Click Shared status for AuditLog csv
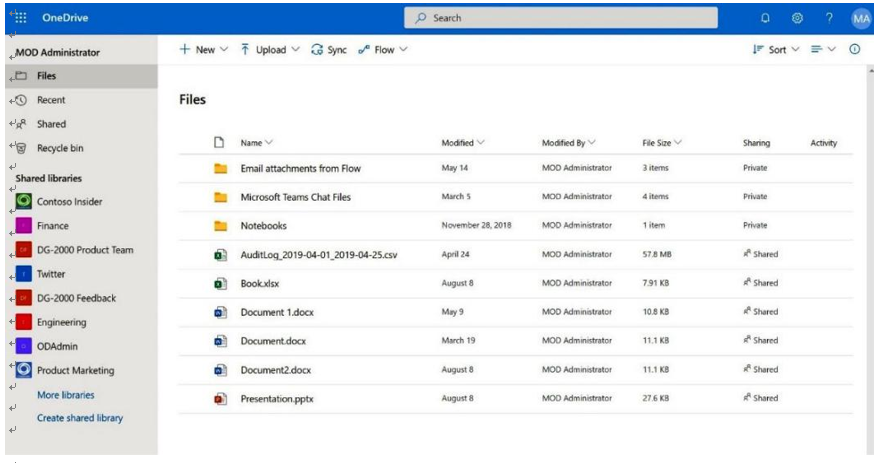The height and width of the screenshot is (463, 881). point(761,254)
